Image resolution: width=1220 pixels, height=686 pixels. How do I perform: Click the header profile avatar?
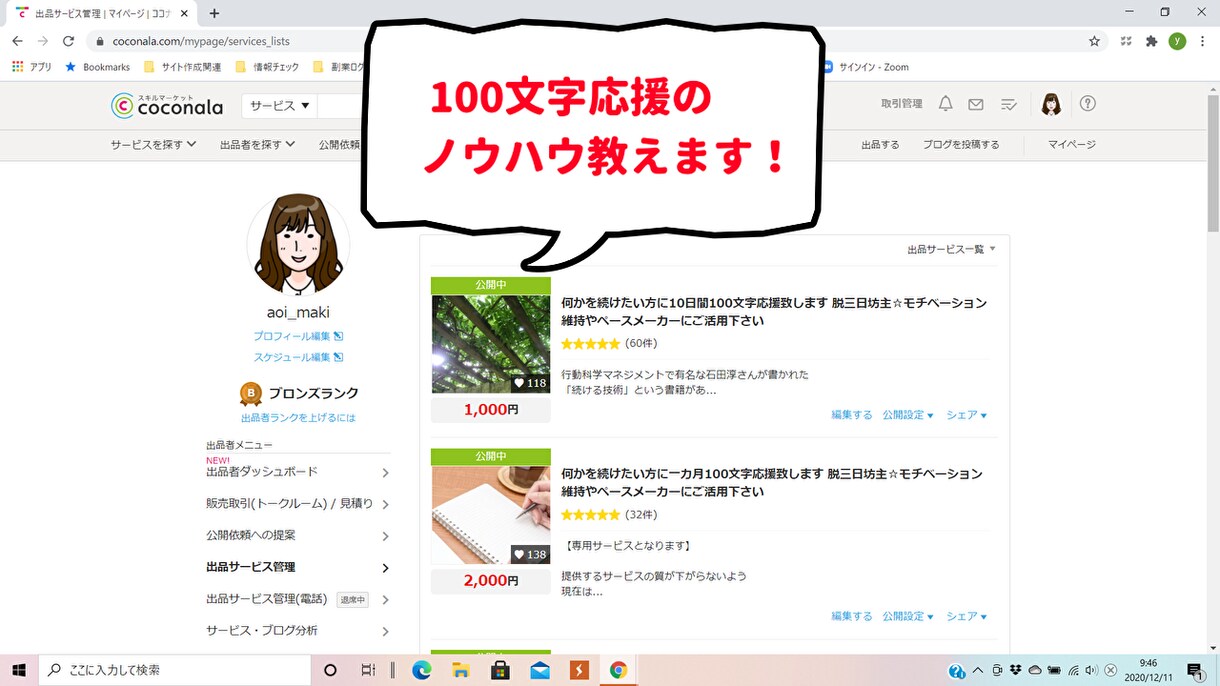pyautogui.click(x=1051, y=104)
